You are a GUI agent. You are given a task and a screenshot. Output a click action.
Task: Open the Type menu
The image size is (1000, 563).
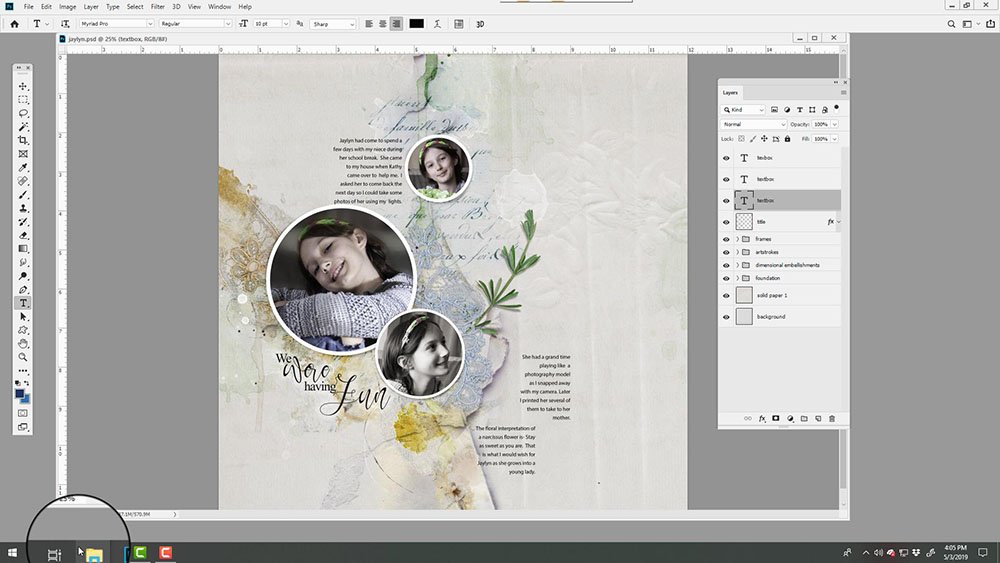pos(113,6)
